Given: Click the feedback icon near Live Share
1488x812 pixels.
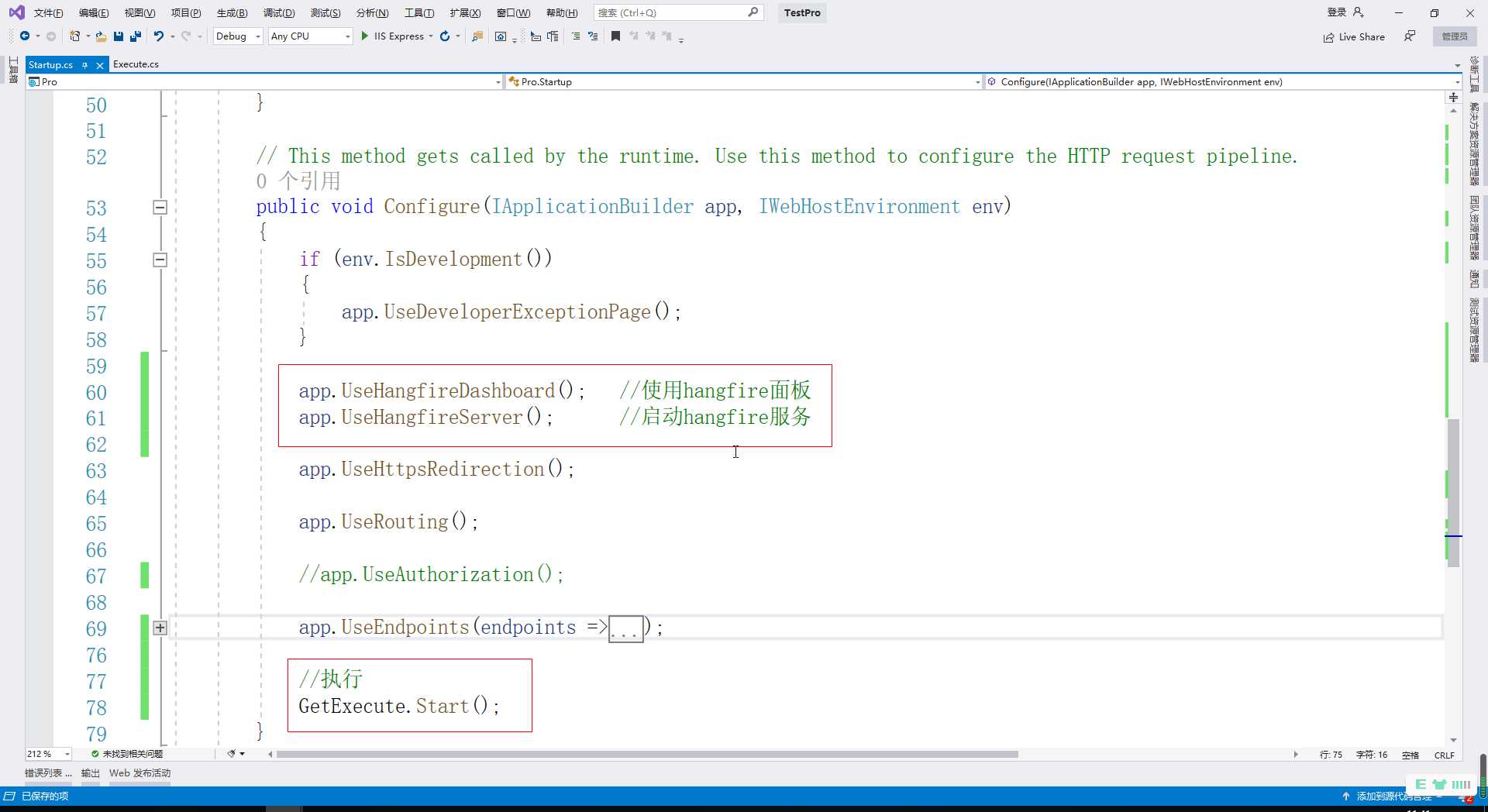Looking at the screenshot, I should point(1410,36).
